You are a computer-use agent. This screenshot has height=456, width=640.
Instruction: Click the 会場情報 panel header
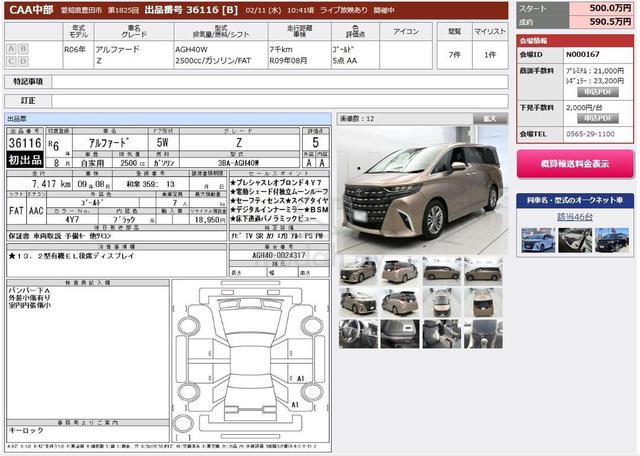tap(575, 41)
